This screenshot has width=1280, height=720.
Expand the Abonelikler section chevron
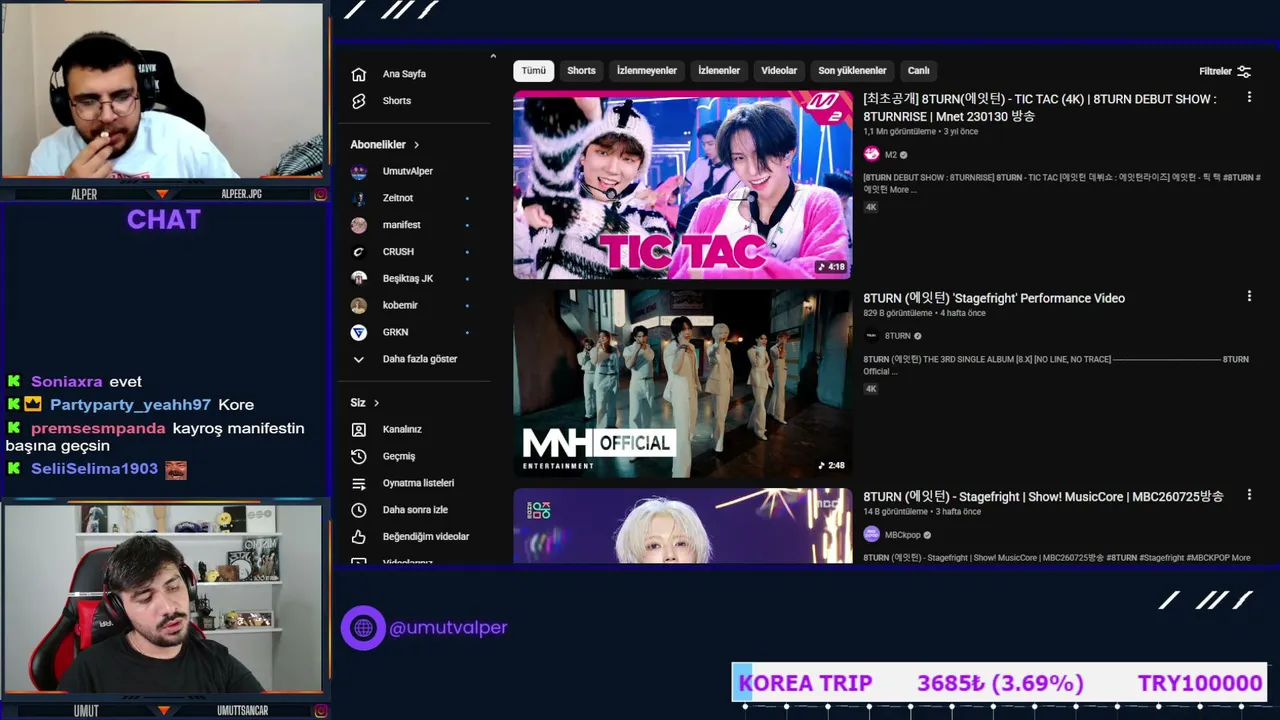[416, 145]
